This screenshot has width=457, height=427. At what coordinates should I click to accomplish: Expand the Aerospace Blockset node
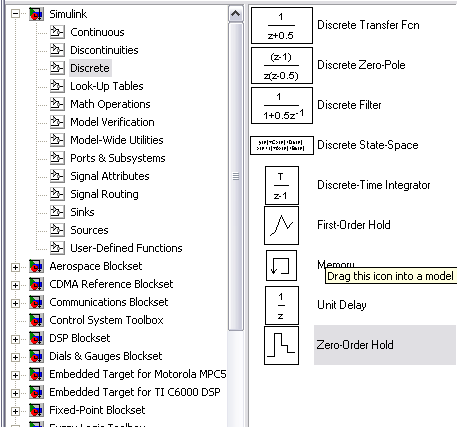[15, 267]
